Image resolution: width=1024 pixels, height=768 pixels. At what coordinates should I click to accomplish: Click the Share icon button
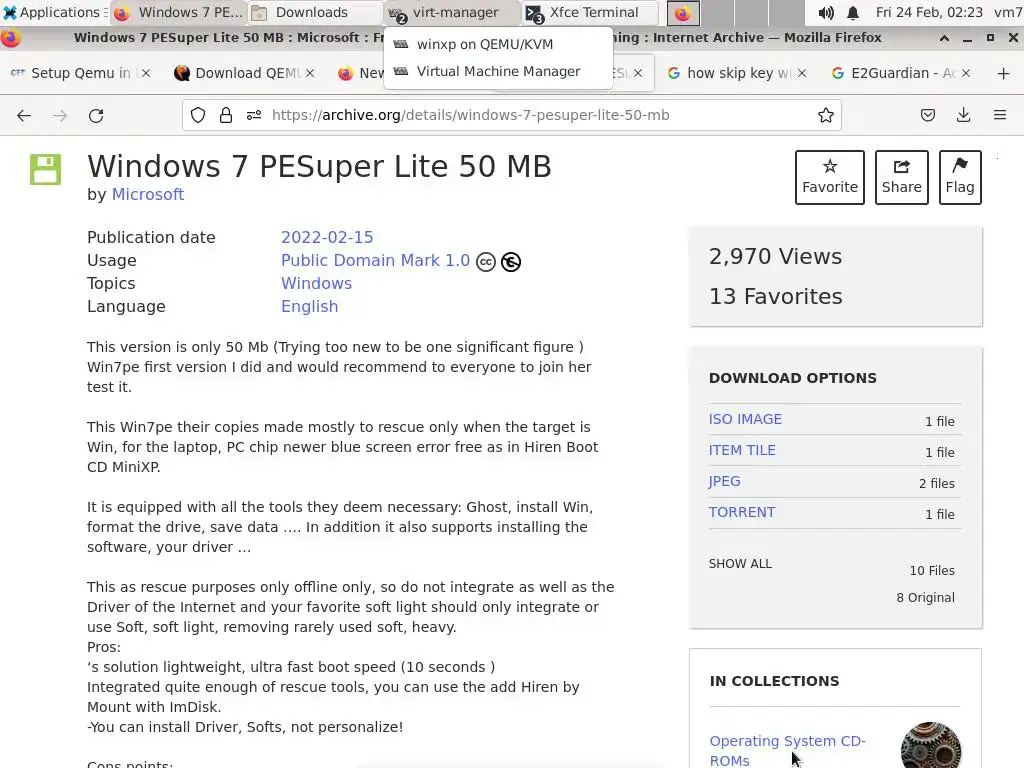pos(901,177)
